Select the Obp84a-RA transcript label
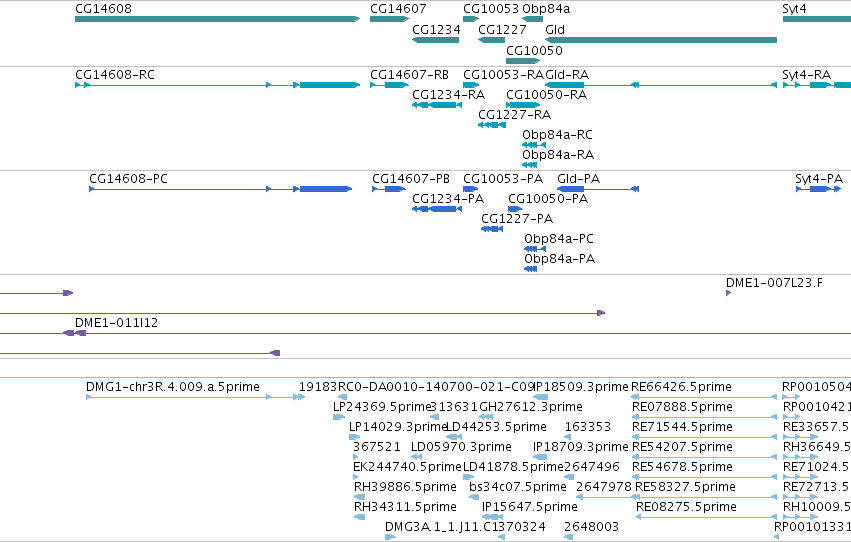The image size is (851, 542). (558, 155)
